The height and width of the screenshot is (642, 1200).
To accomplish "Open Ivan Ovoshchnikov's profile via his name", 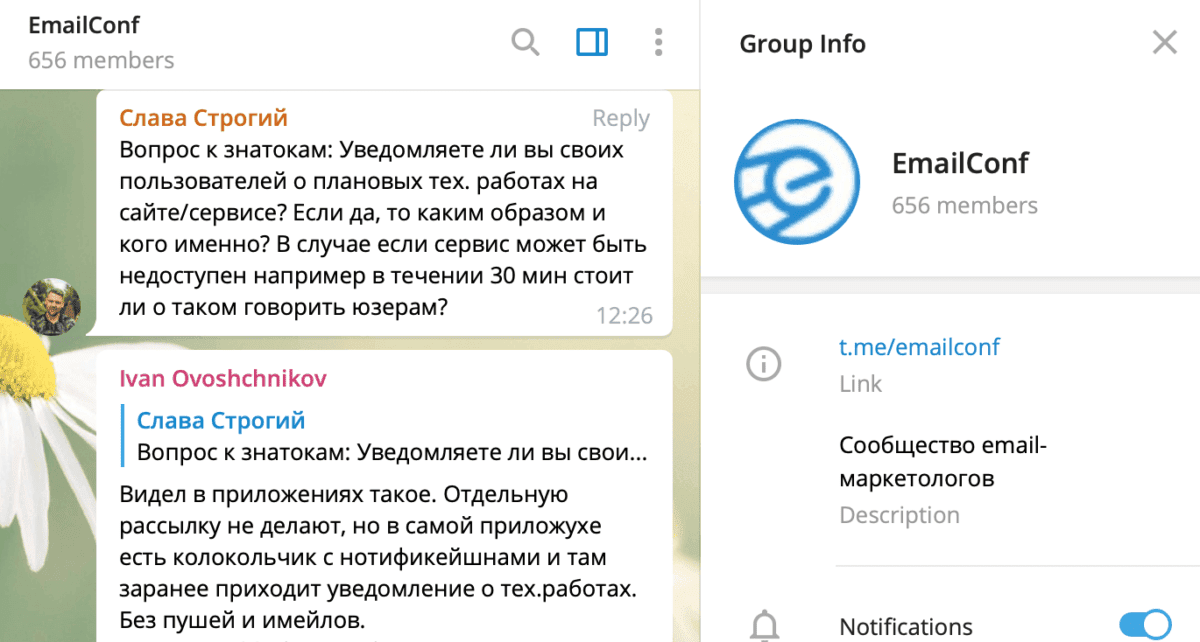I will 222,378.
